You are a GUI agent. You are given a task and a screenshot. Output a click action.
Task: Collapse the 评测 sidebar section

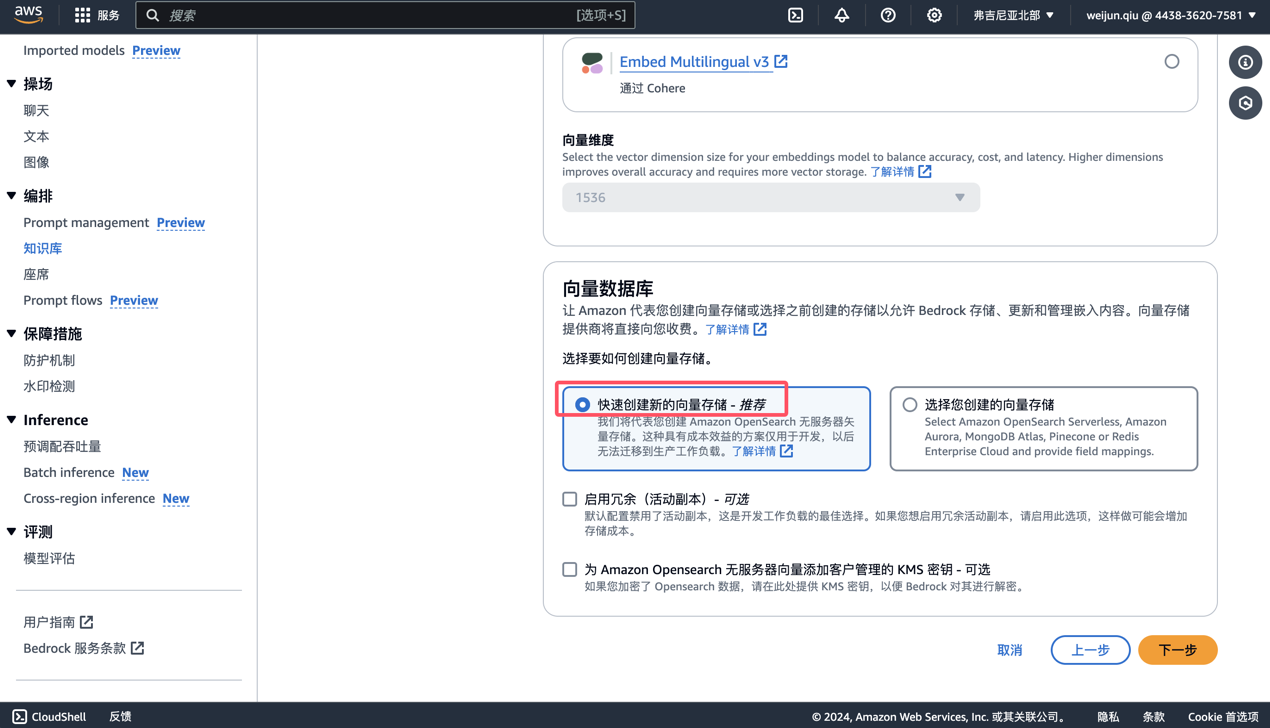click(x=12, y=532)
